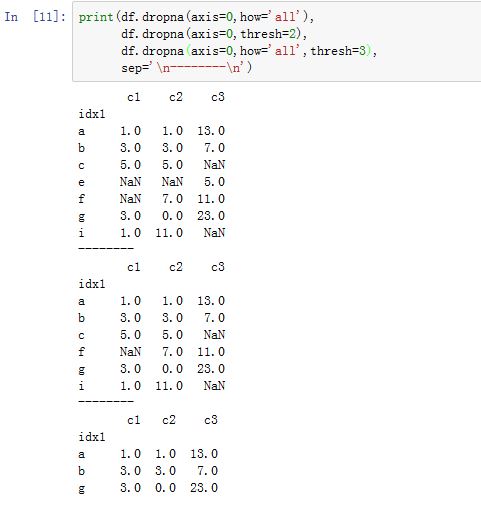Place cursor on the print keyword
481x506 pixels.
pyautogui.click(x=96, y=17)
